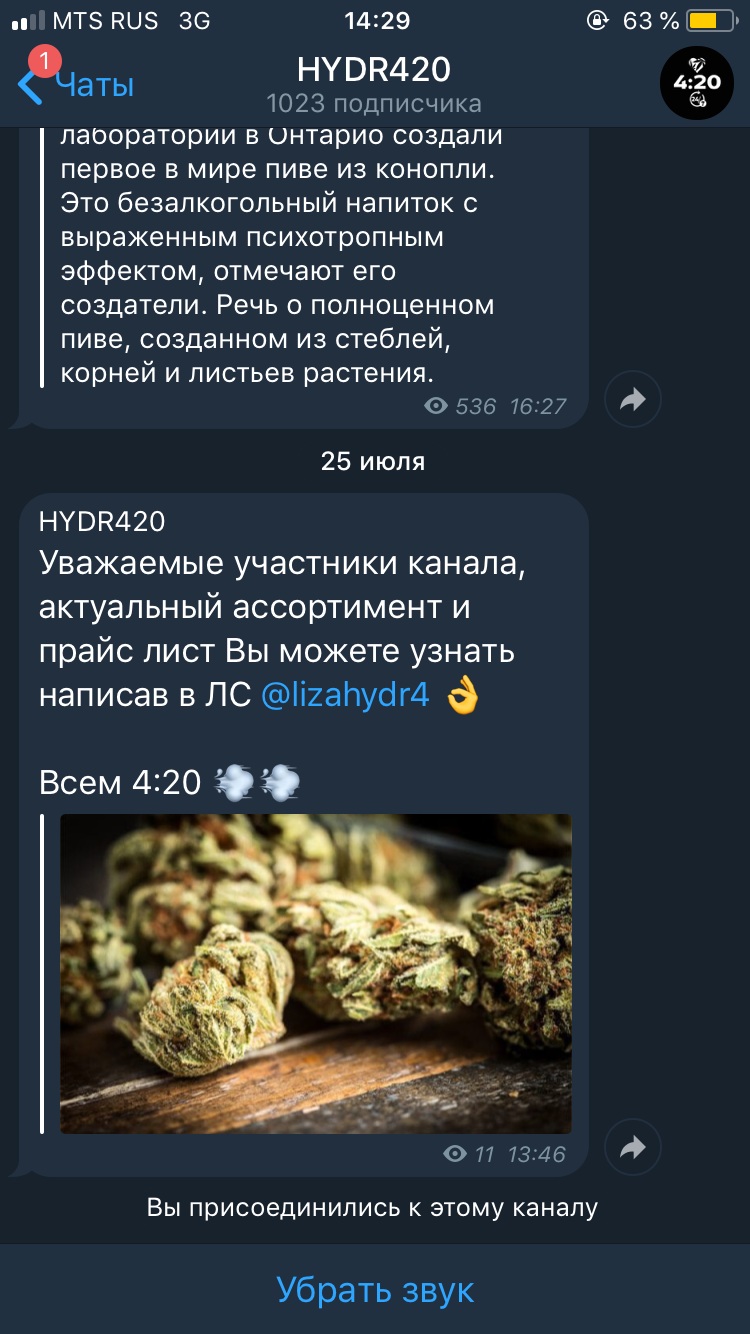Viewport: 750px width, 1334px height.
Task: Tap the eye views icon showing 11
Action: [455, 1154]
